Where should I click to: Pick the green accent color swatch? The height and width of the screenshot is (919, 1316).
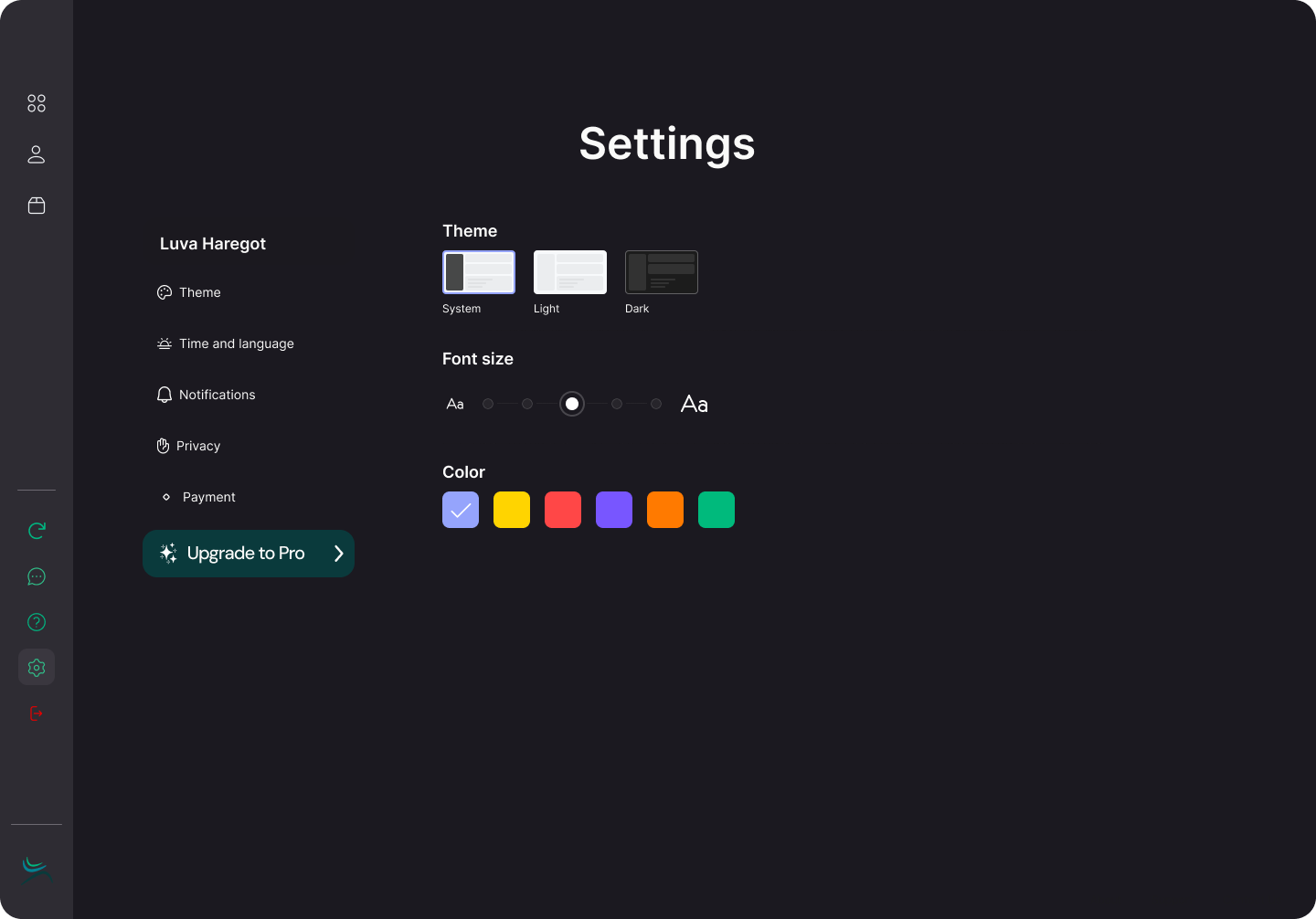point(716,510)
